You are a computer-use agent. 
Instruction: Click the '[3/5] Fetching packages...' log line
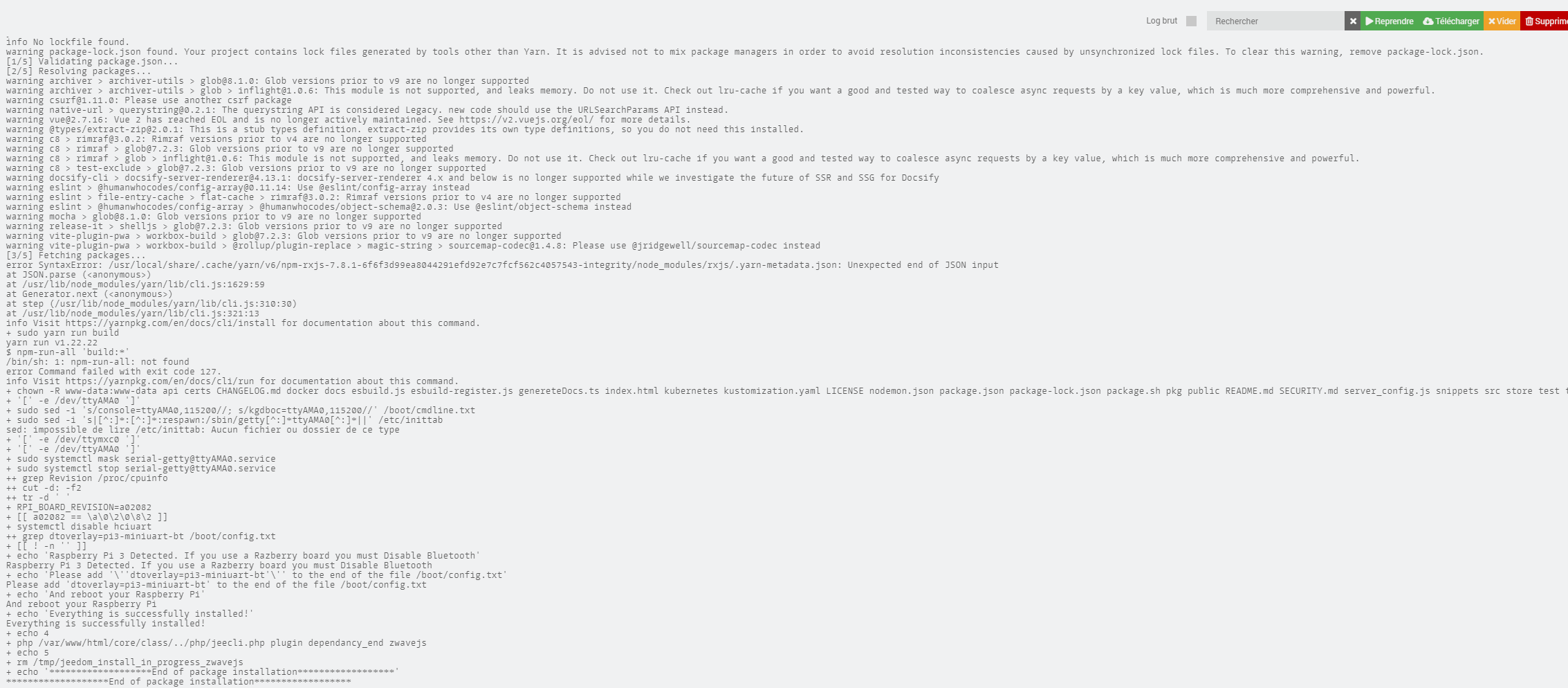pos(76,255)
